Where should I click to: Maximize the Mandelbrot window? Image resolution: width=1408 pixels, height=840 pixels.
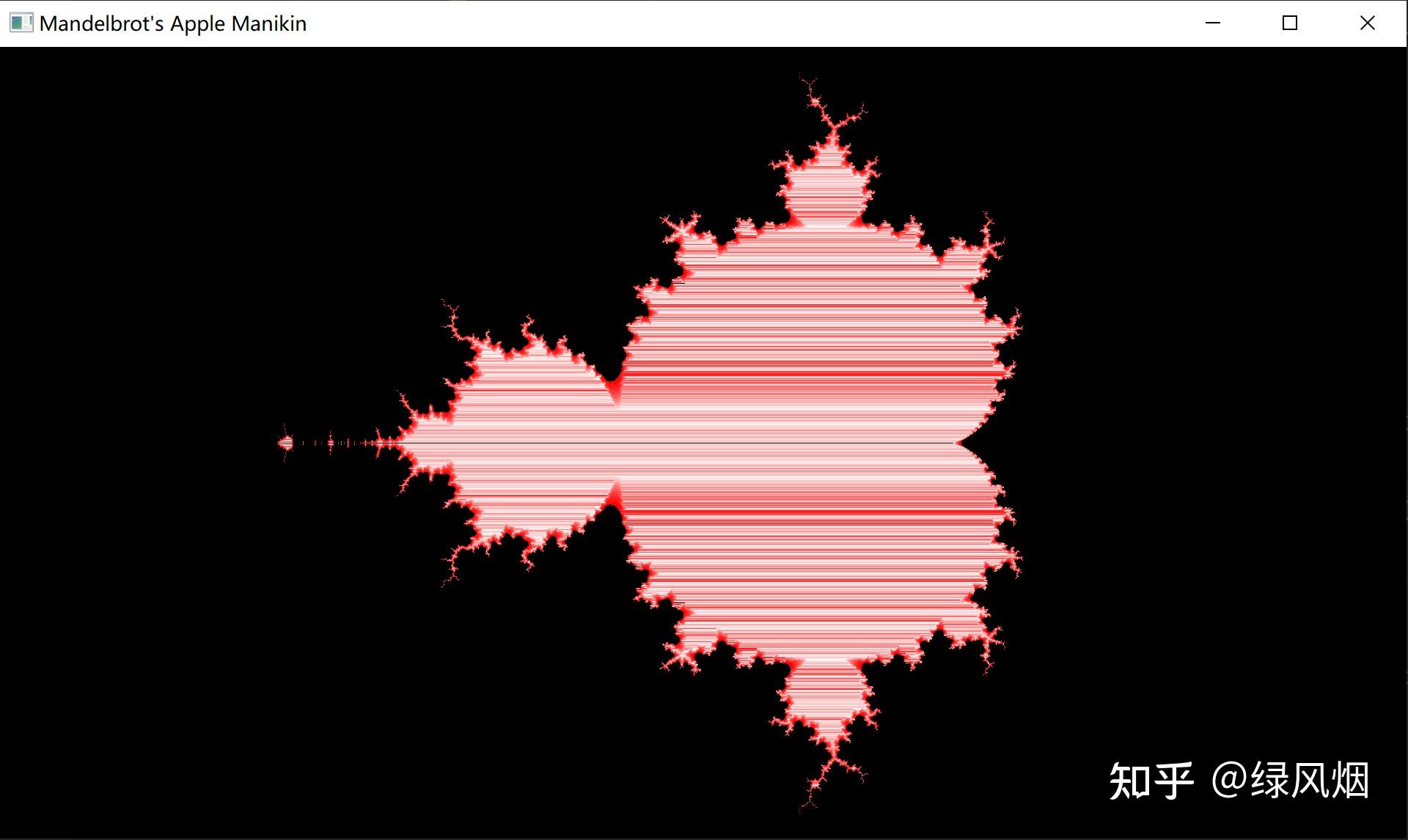(x=1290, y=23)
